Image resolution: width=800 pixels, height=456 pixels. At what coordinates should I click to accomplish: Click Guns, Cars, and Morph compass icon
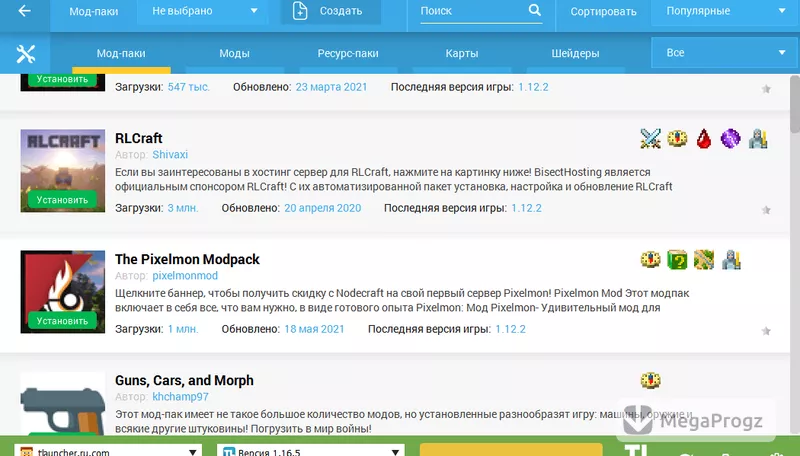[651, 381]
